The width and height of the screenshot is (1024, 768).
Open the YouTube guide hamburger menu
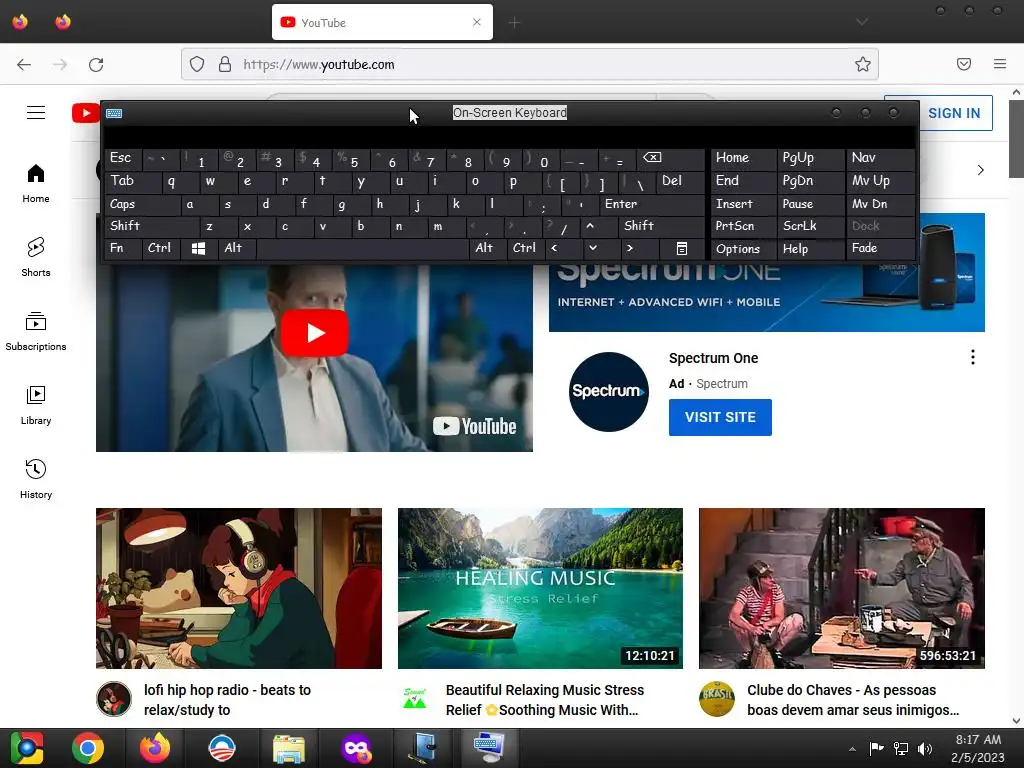point(36,112)
